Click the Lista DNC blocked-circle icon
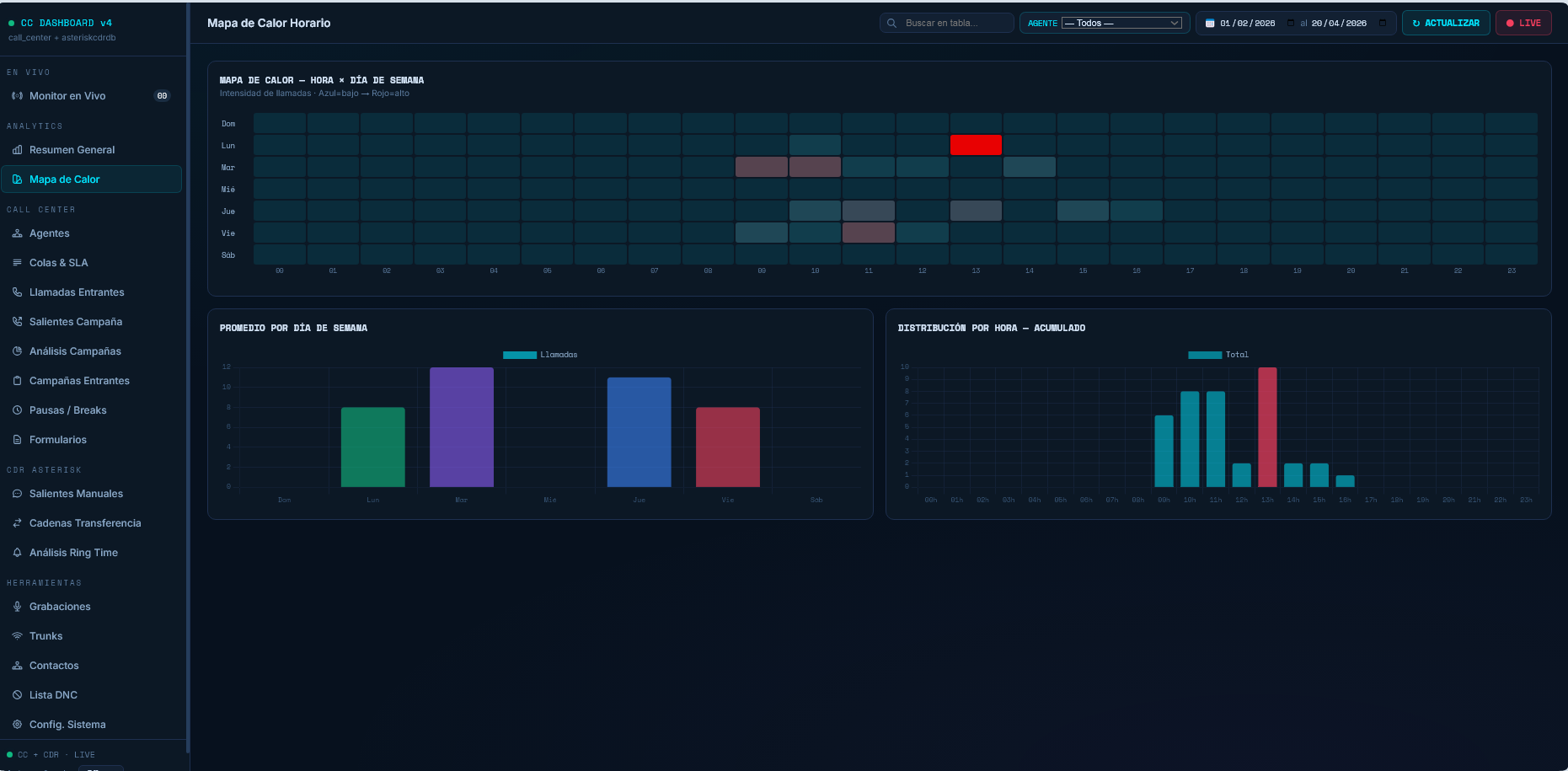Viewport: 1568px width, 771px height. click(x=17, y=695)
